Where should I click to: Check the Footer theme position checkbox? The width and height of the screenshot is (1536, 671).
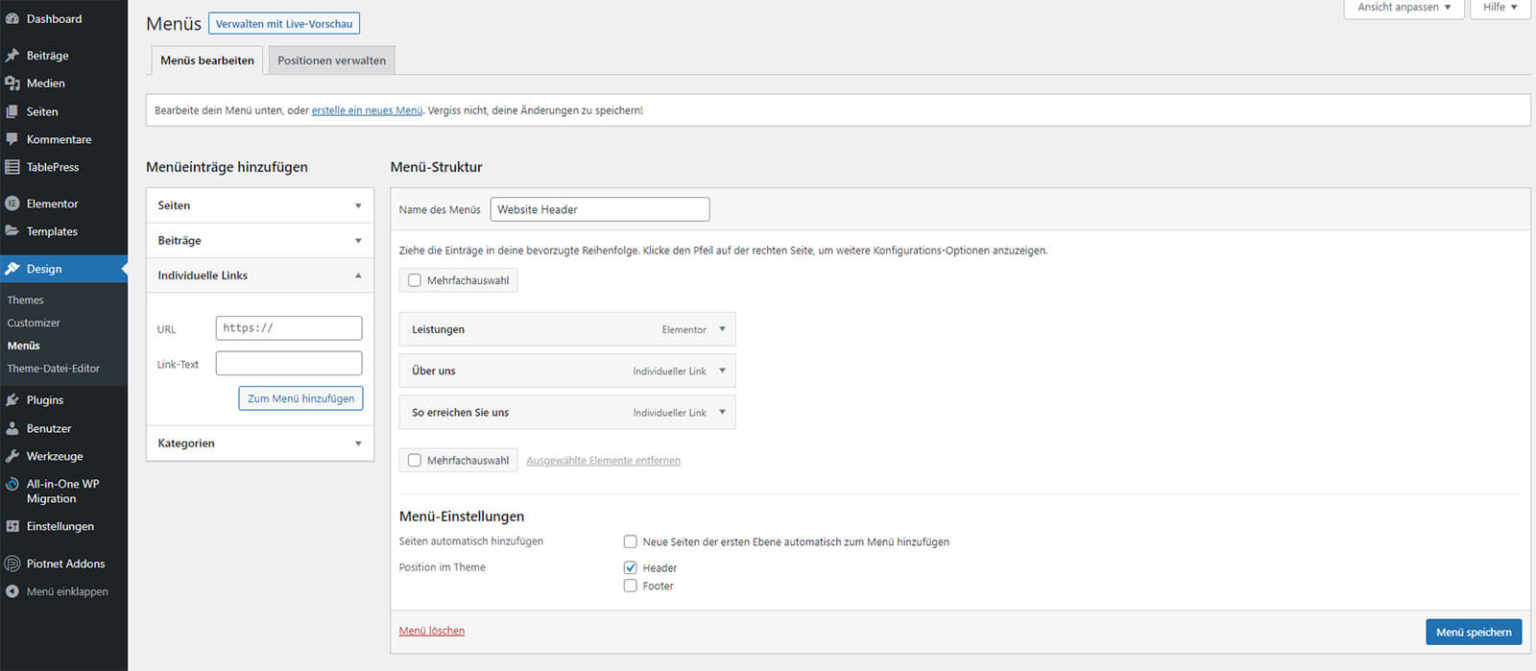point(630,586)
